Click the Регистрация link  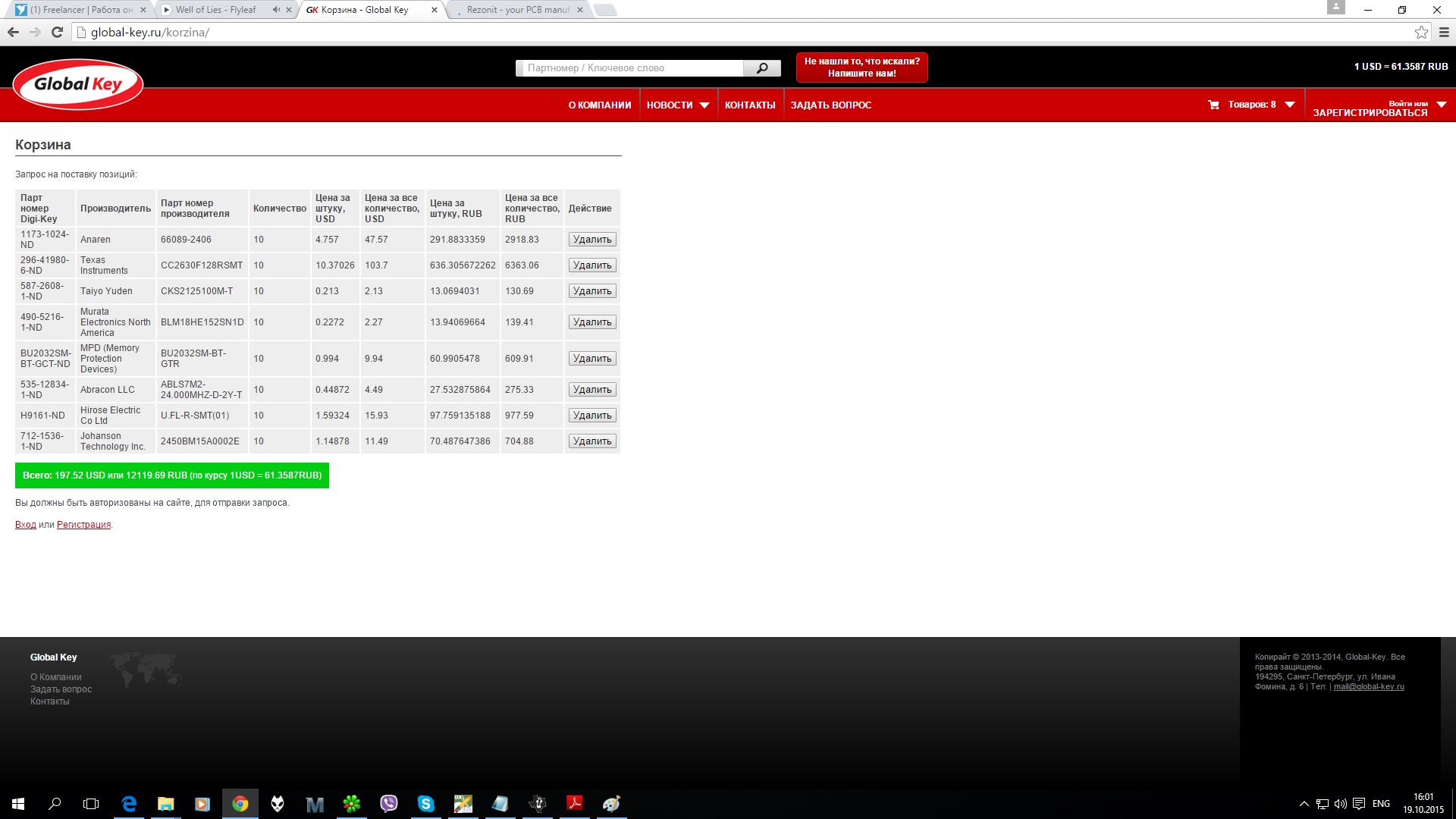click(x=83, y=525)
